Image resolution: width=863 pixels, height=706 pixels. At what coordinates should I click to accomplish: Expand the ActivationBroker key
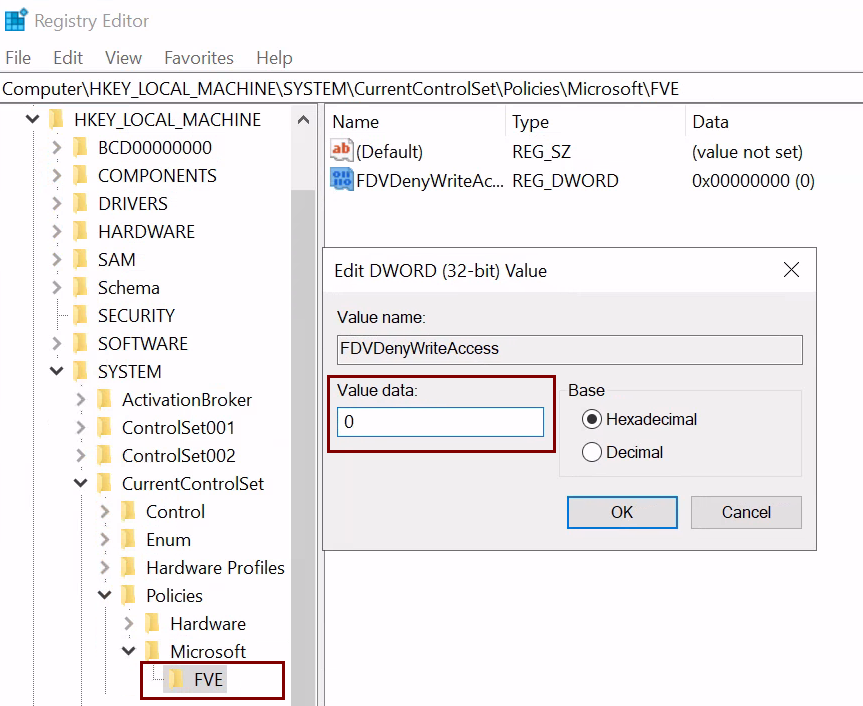point(81,399)
